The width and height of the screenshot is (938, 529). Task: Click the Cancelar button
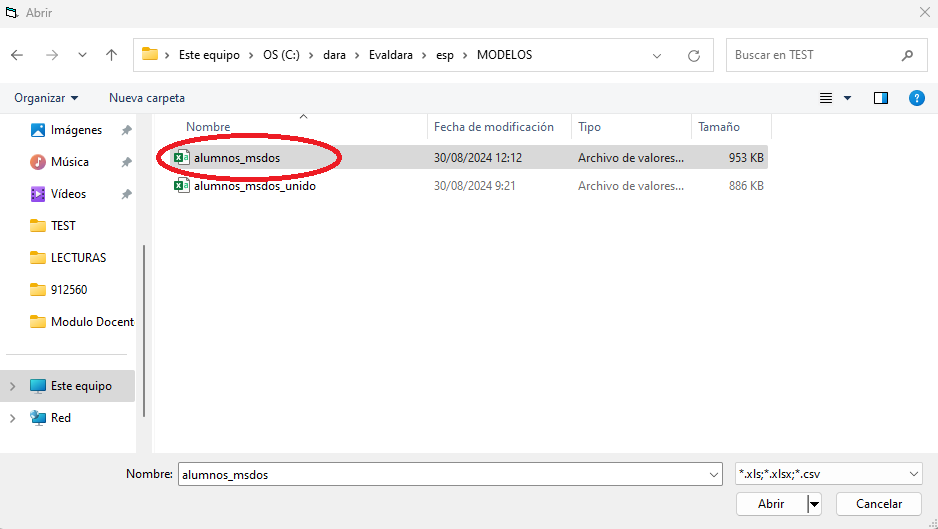point(879,504)
